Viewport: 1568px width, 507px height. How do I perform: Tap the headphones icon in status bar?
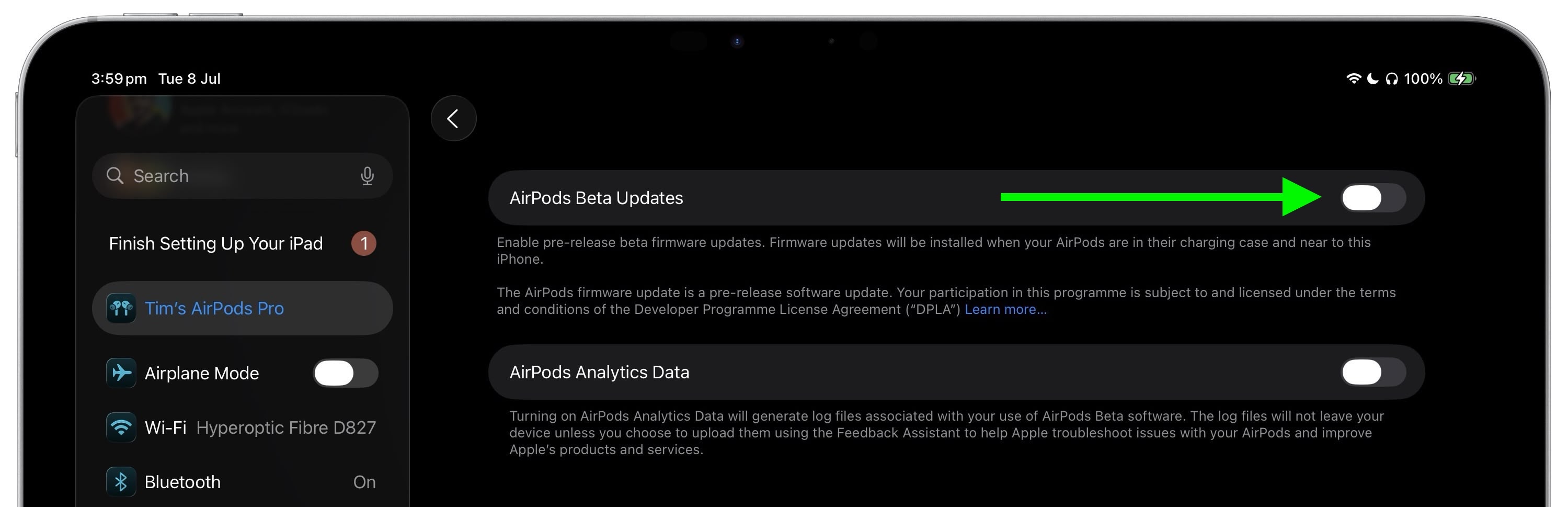tap(1392, 78)
